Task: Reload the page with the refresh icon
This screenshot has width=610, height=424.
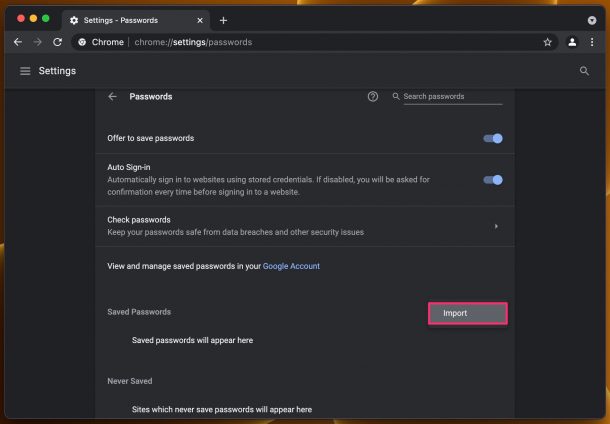Action: [x=58, y=42]
